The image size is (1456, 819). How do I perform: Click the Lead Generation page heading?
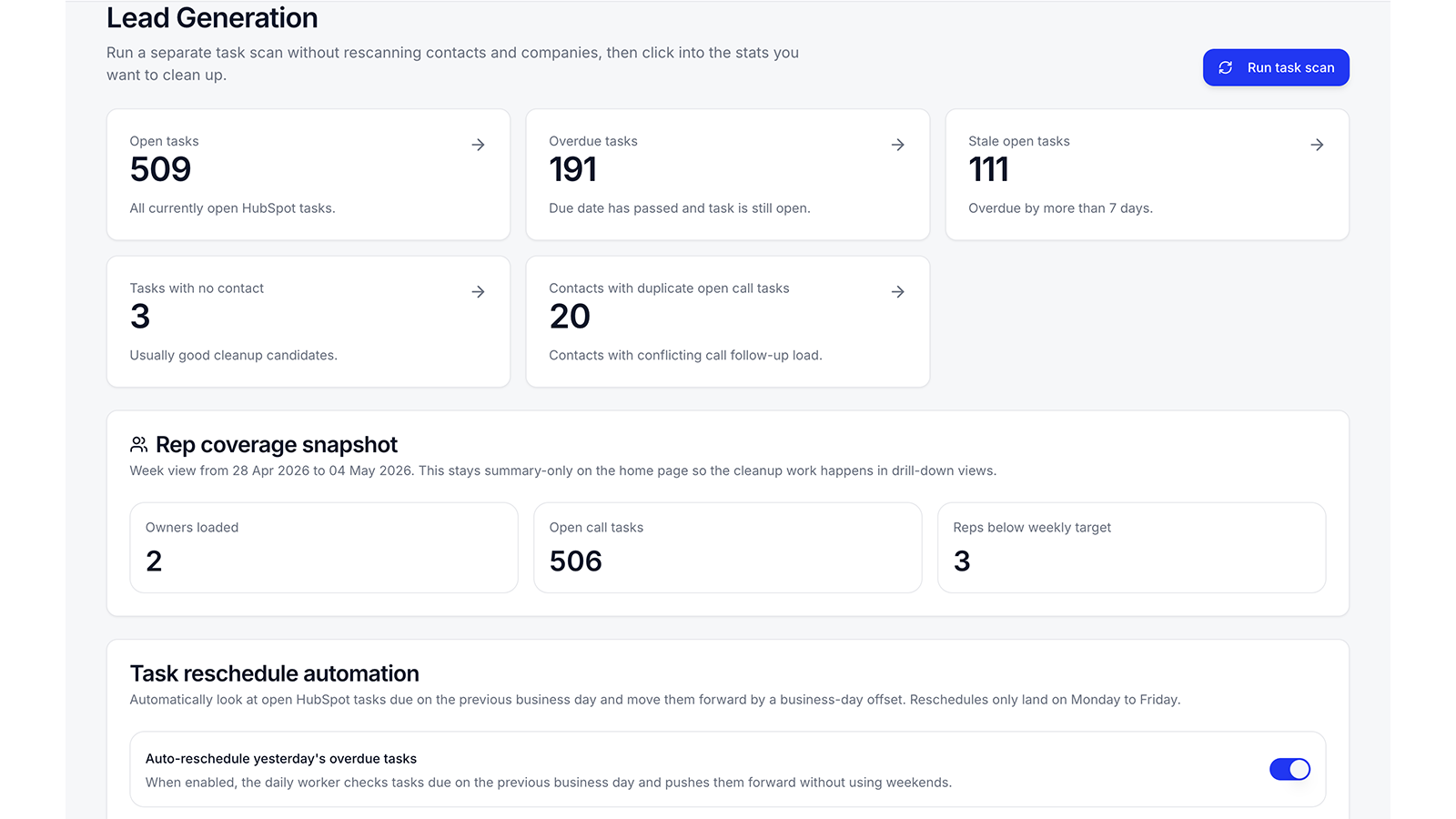[x=212, y=18]
